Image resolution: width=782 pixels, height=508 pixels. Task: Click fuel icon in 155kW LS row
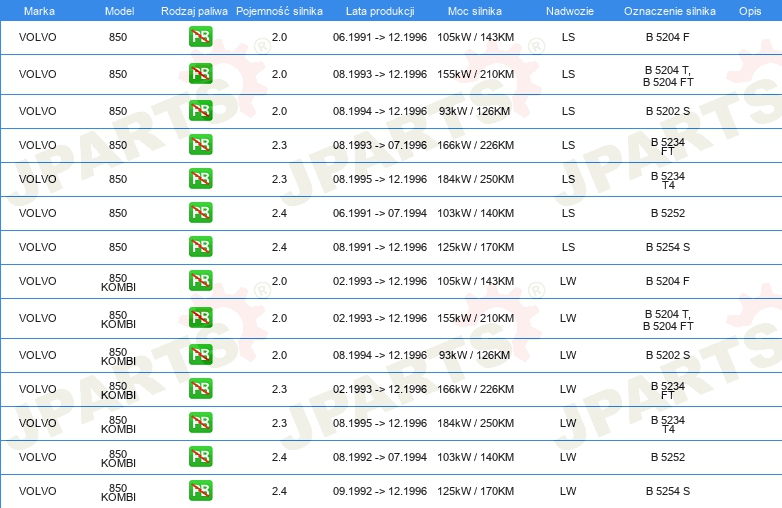pyautogui.click(x=200, y=74)
